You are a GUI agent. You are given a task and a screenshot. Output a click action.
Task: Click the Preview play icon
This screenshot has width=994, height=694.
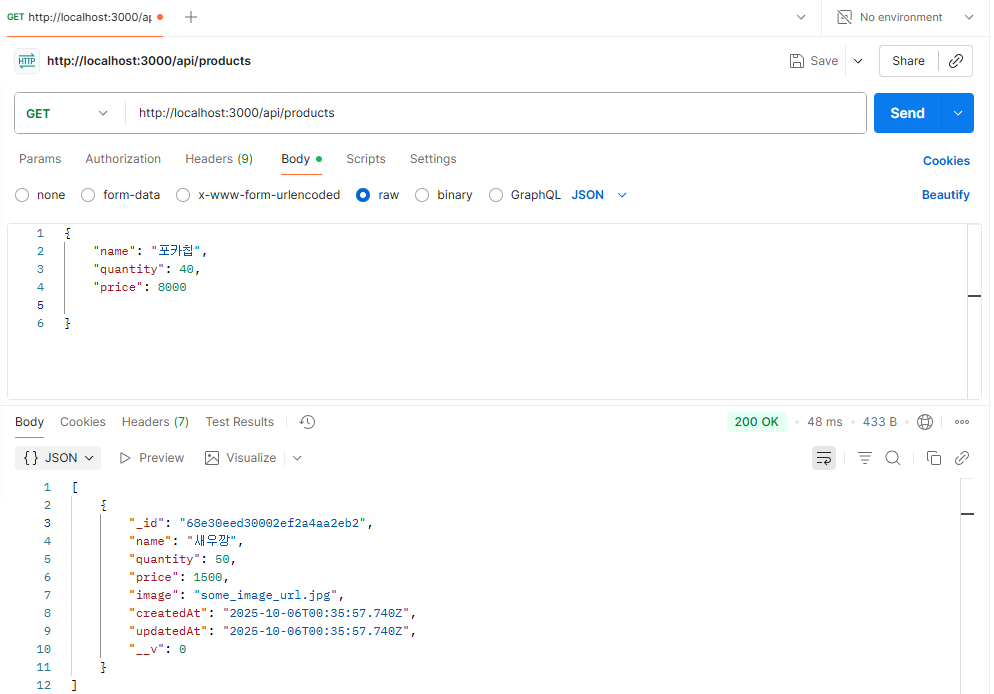[x=125, y=458]
